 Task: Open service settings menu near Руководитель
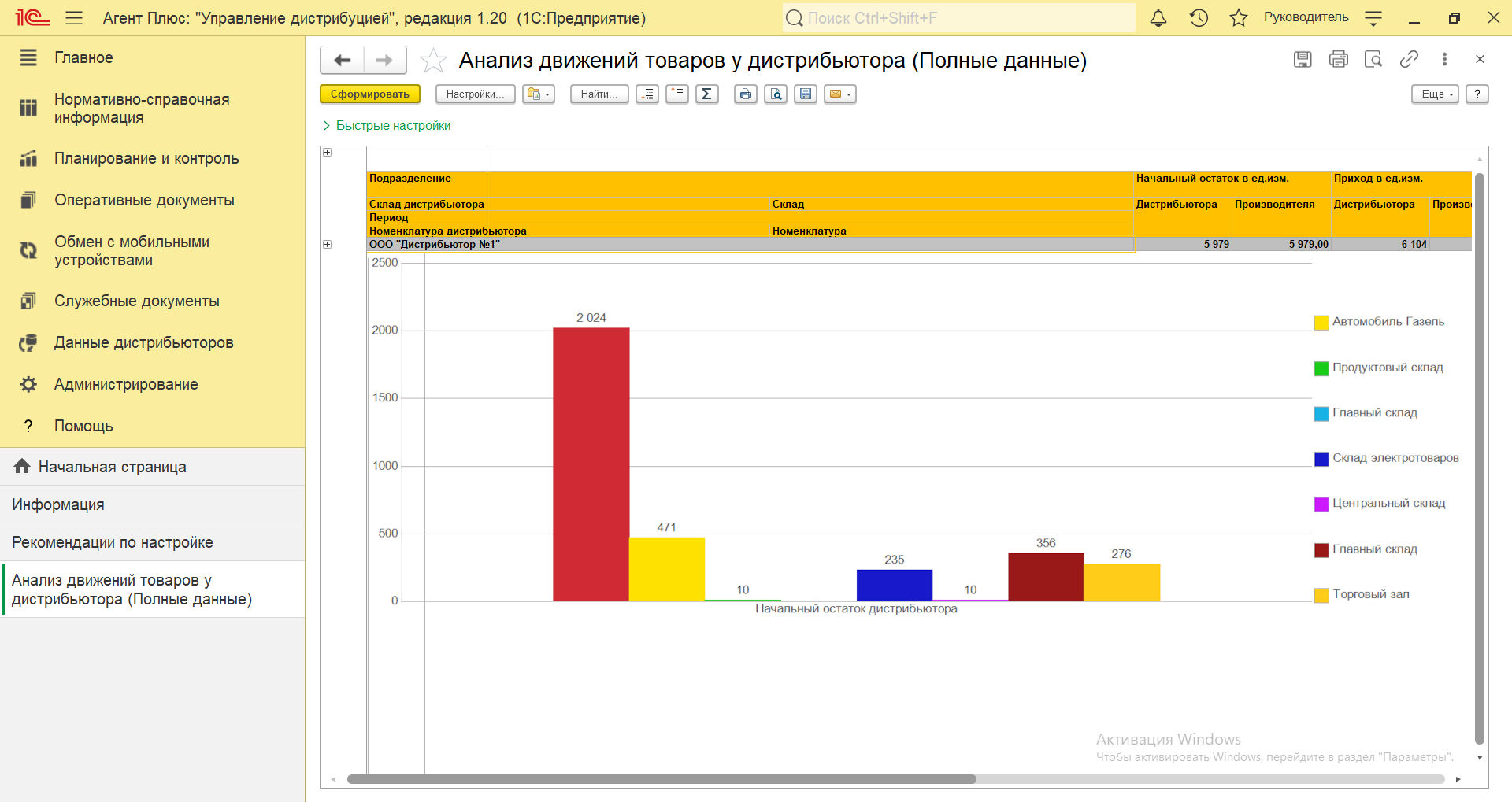click(1373, 17)
